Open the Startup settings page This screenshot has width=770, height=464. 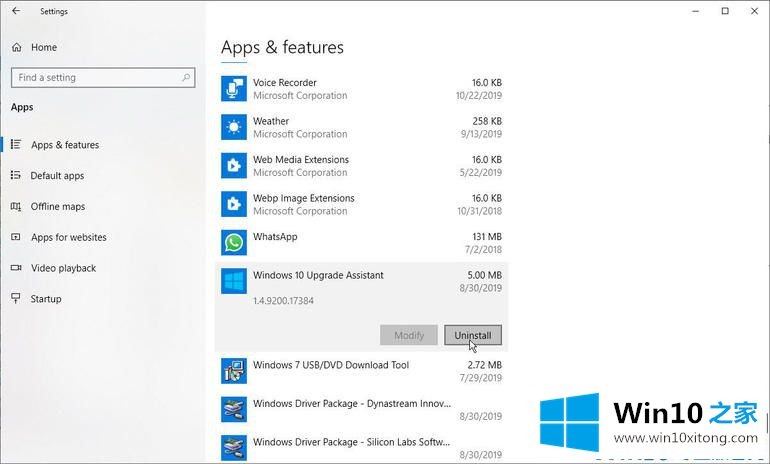pos(45,299)
